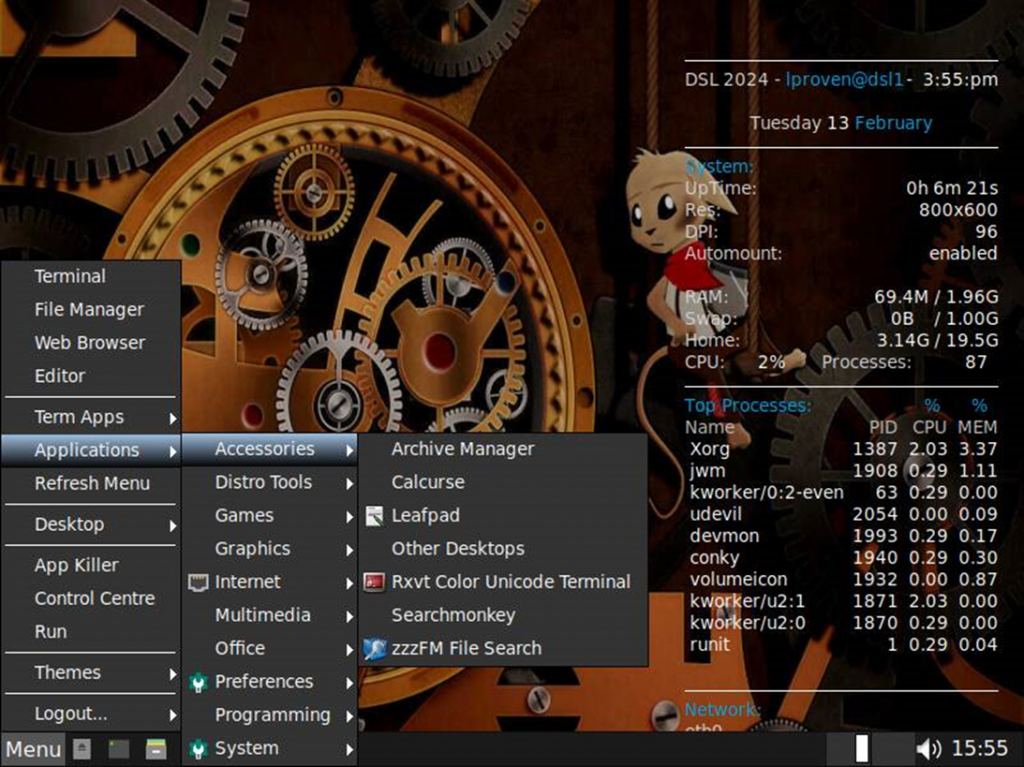Image resolution: width=1024 pixels, height=767 pixels.
Task: Launch Archive Manager from Accessories
Action: coord(503,449)
